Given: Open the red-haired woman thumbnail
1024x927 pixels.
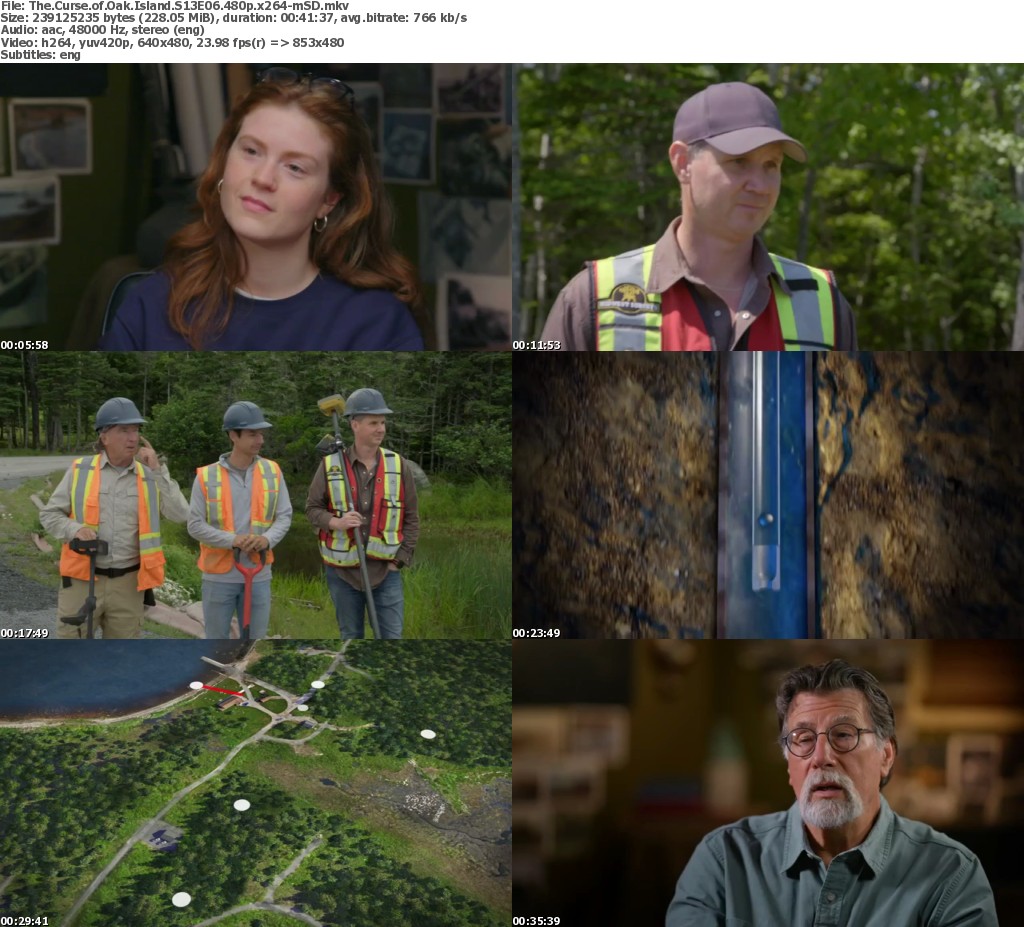Looking at the screenshot, I should click(256, 207).
